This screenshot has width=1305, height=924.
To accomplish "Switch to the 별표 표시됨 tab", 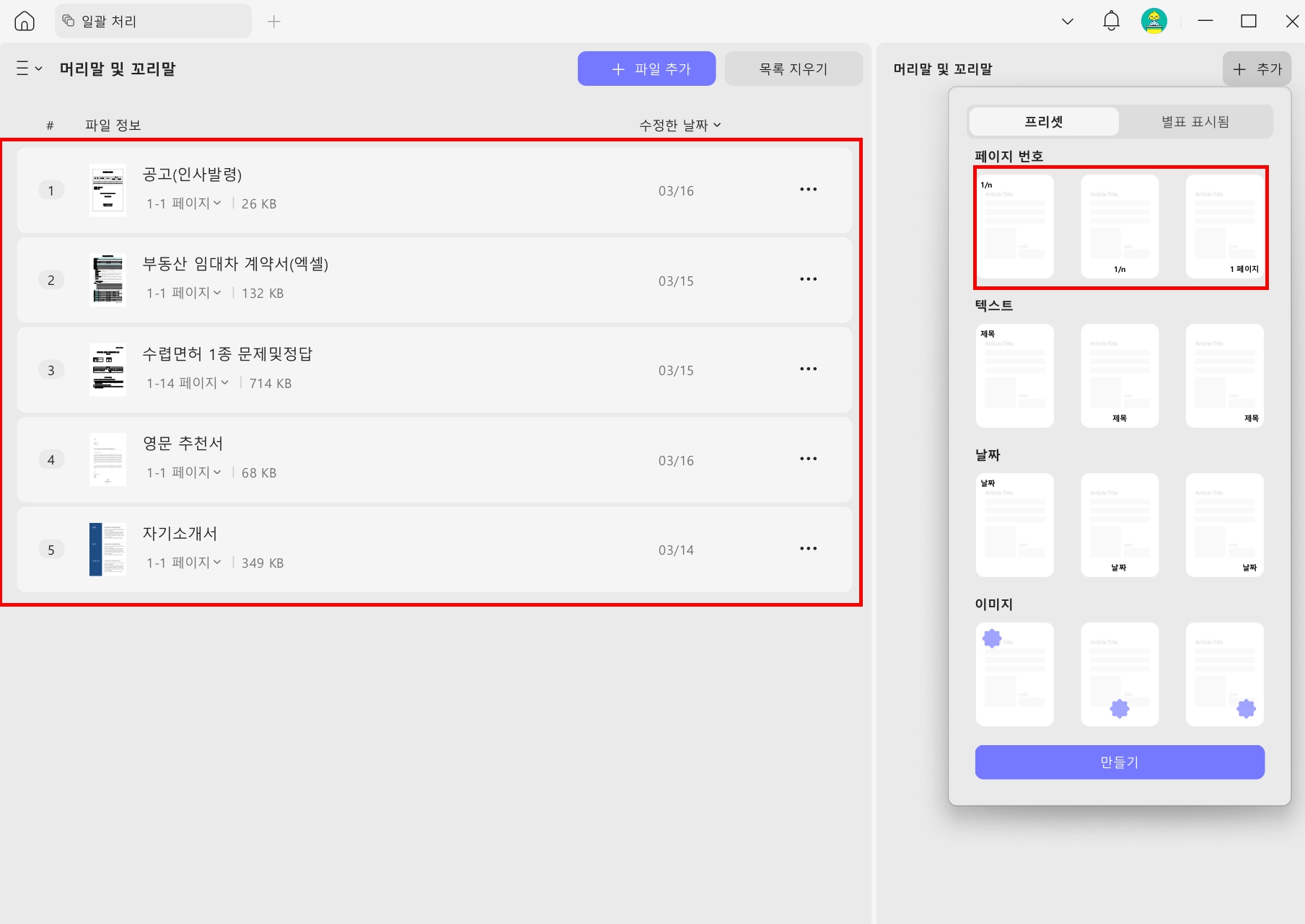I will tap(1195, 122).
